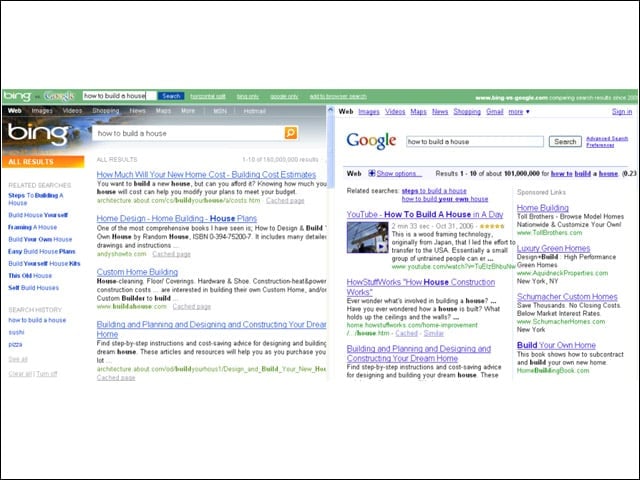
Task: Open Google News link
Action: point(440,111)
